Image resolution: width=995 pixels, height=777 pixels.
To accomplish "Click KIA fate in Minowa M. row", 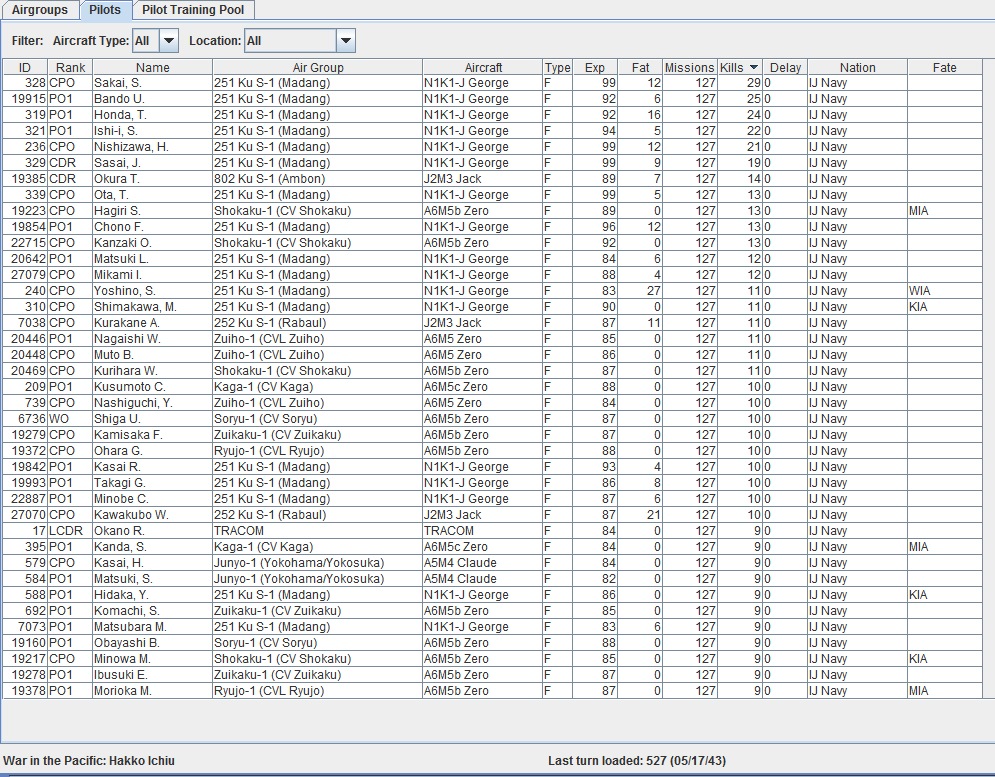I will 918,658.
